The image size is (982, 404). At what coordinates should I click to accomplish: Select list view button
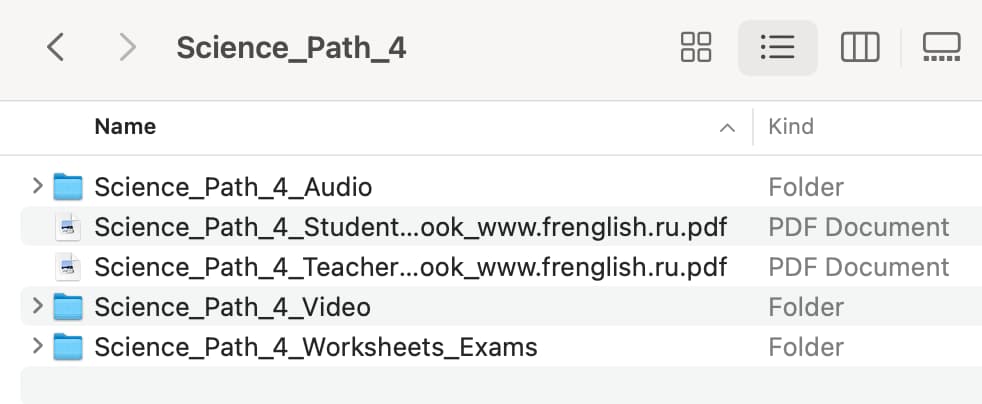click(778, 48)
